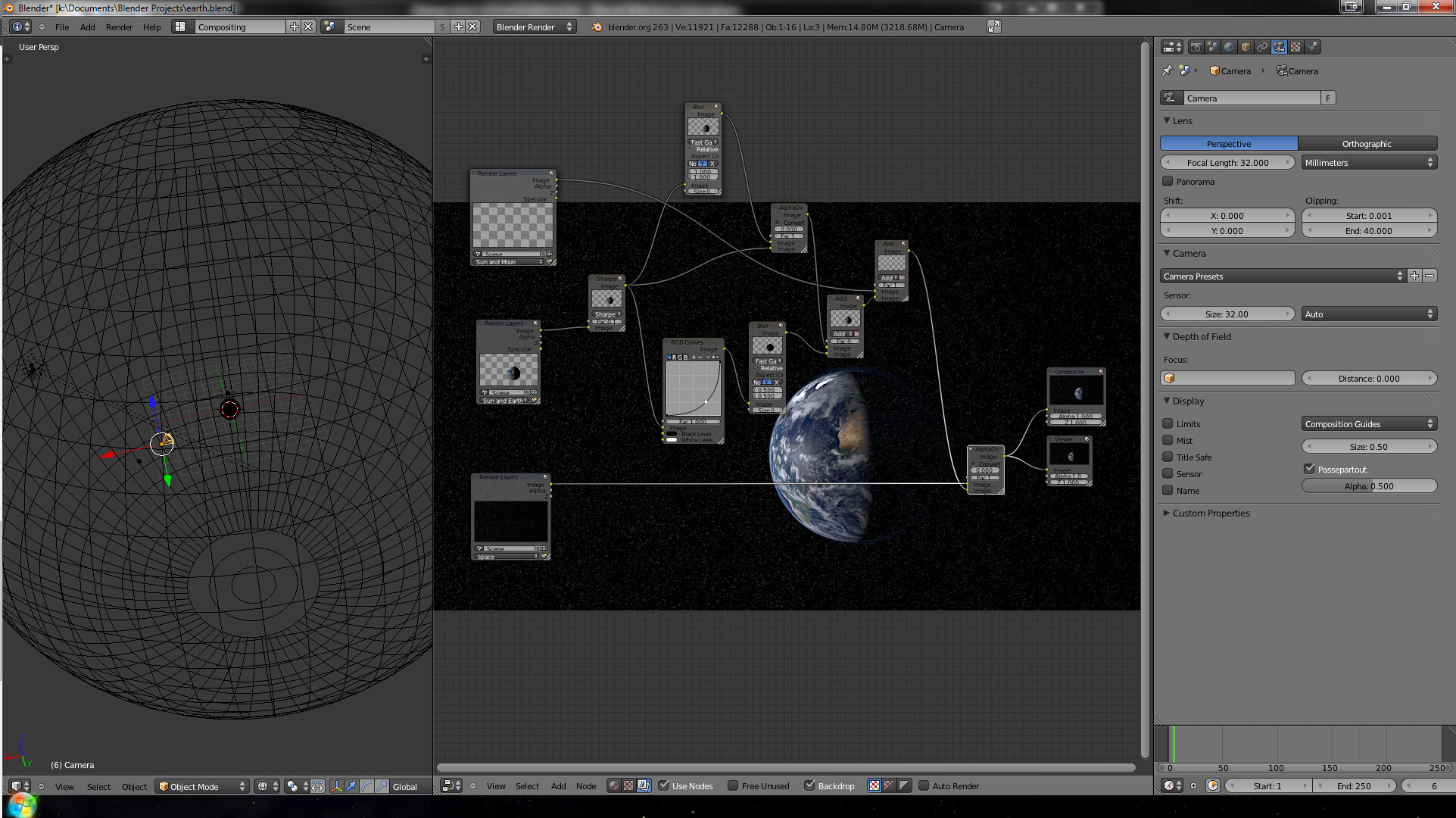Click rotate manipulator arc icon
The image size is (1456, 818).
click(x=366, y=786)
